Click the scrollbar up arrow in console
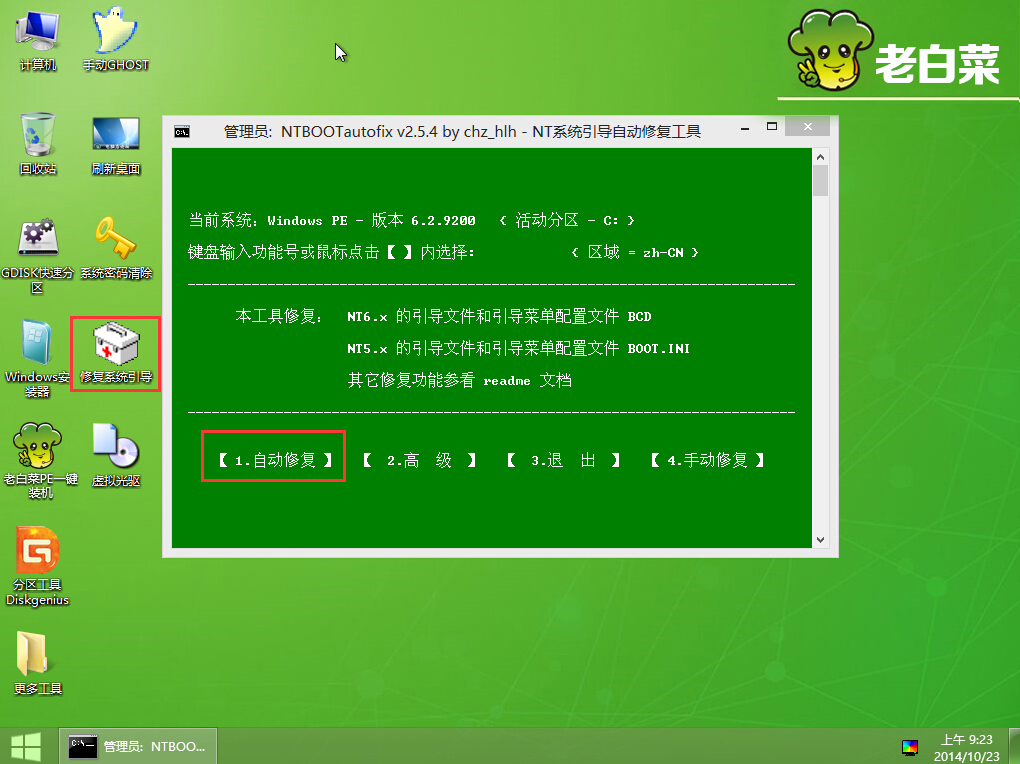Image resolution: width=1020 pixels, height=764 pixels. [x=820, y=157]
